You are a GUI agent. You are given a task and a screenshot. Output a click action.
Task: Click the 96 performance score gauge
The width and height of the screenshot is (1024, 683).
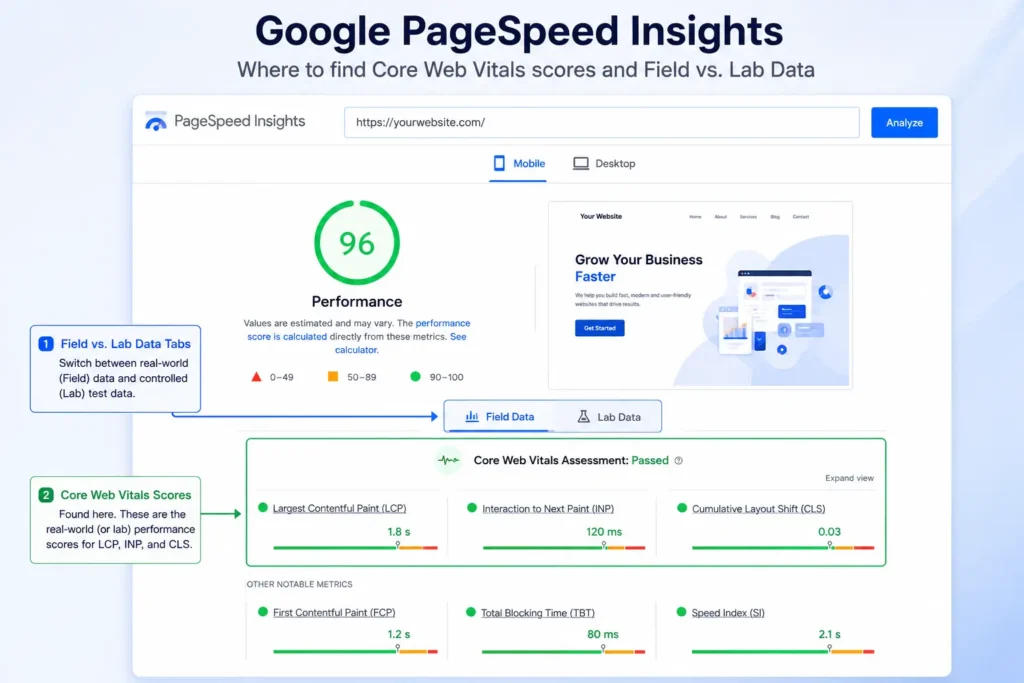[x=357, y=242]
